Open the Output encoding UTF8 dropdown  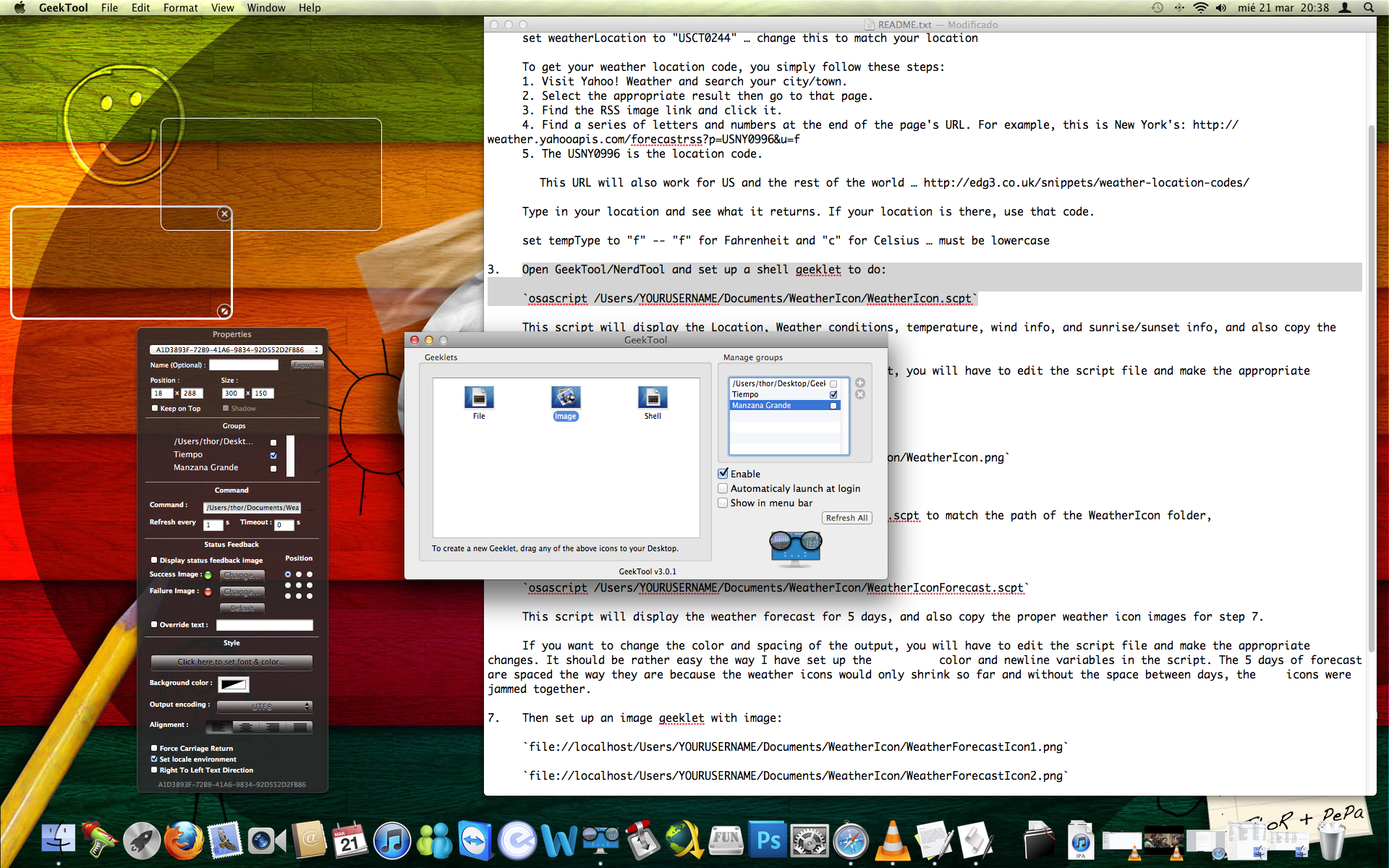[x=264, y=706]
